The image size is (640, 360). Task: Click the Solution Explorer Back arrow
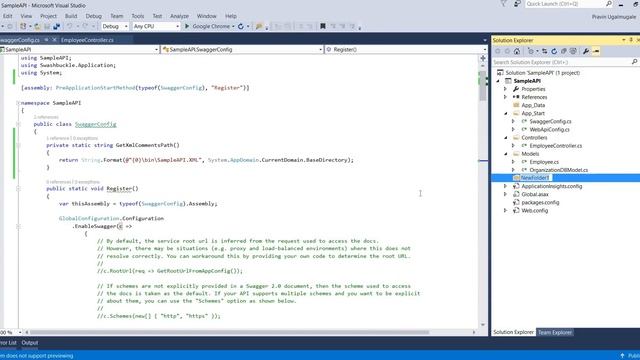pyautogui.click(x=498, y=51)
